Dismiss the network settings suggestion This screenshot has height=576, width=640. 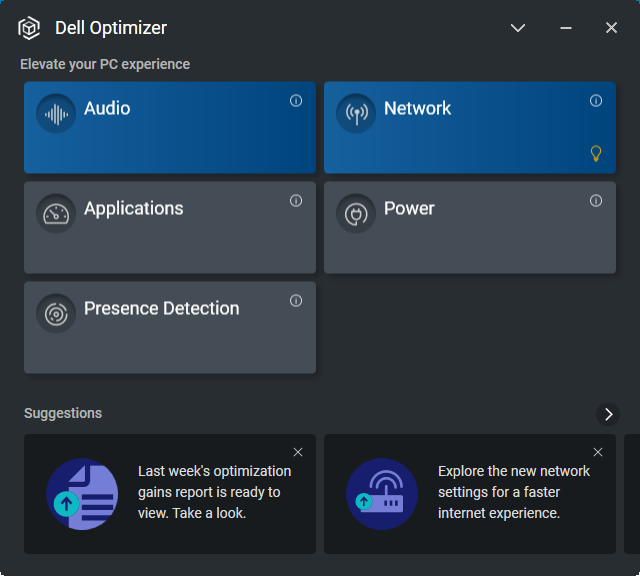598,452
